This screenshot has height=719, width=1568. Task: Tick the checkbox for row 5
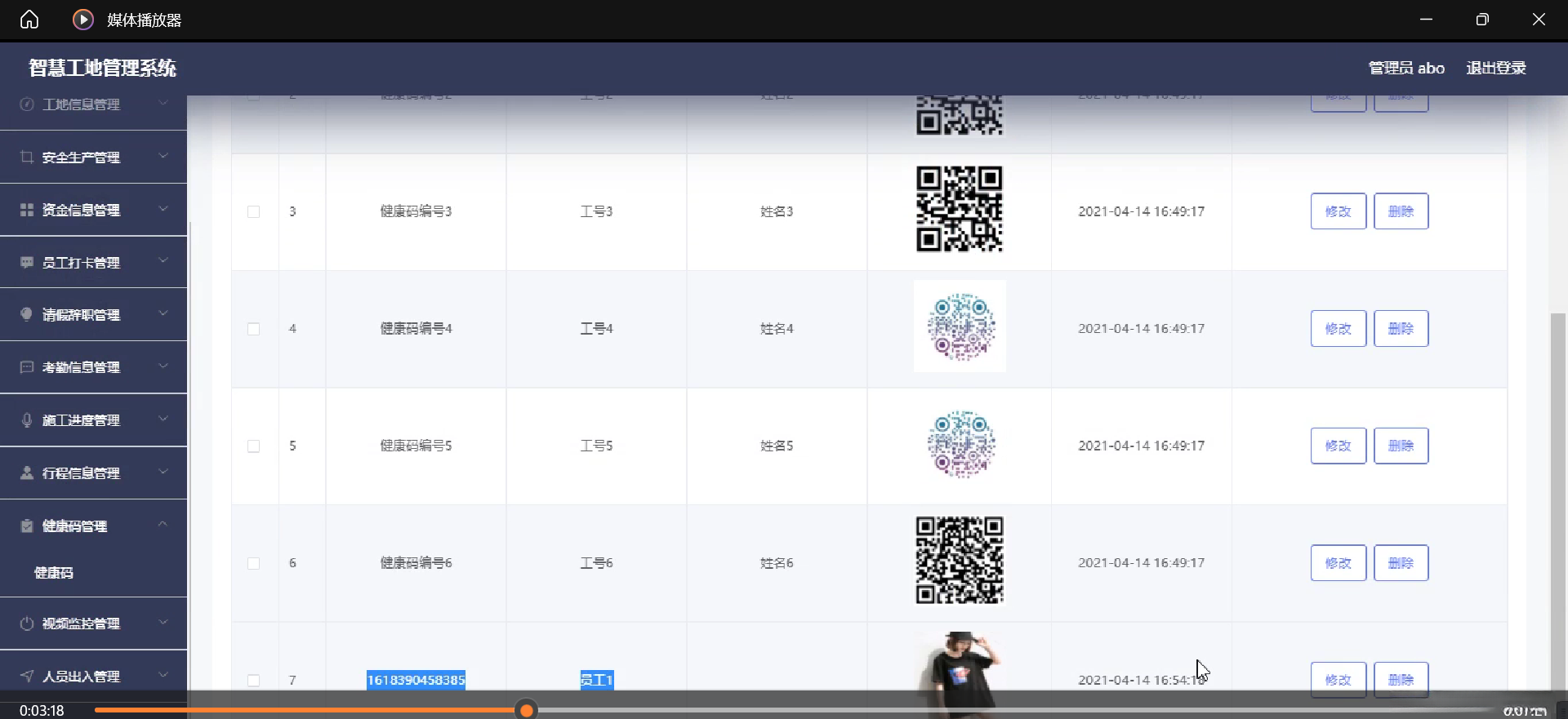[x=254, y=446]
